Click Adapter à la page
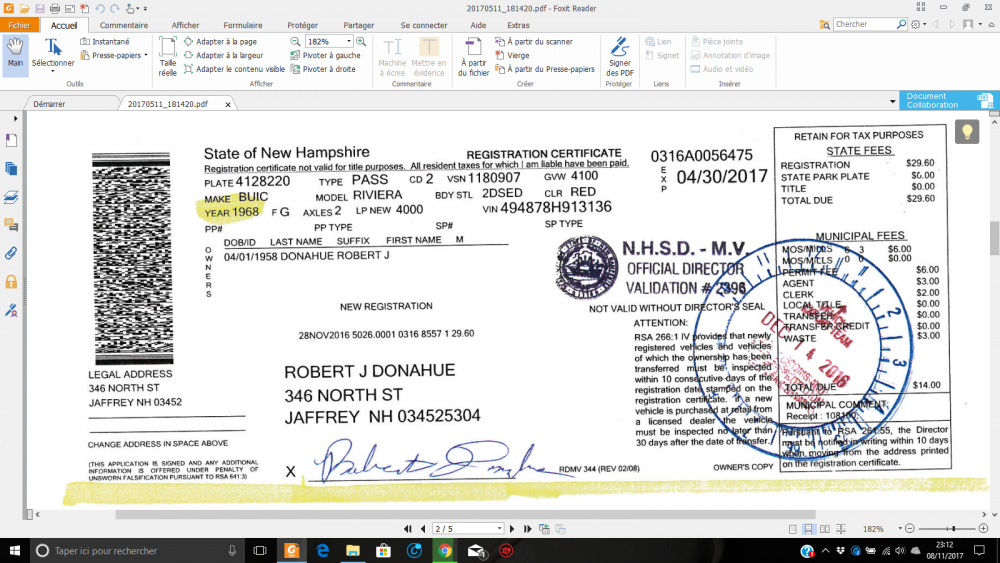This screenshot has height=563, width=1000. 221,41
